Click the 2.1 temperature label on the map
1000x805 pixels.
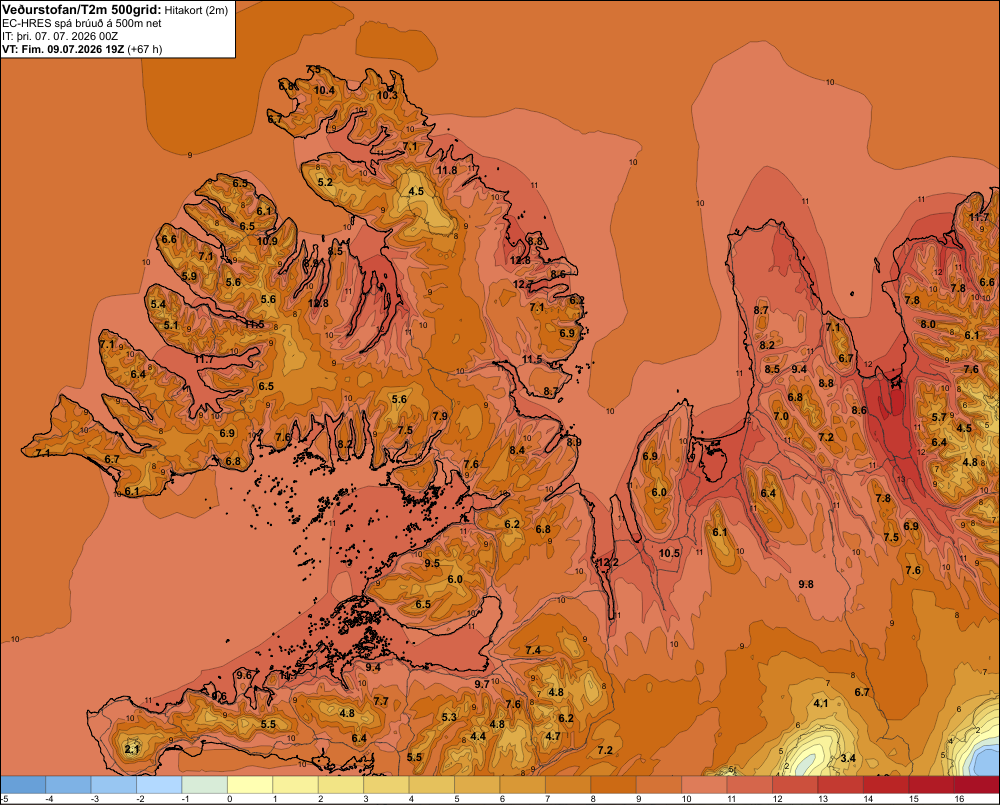132,749
